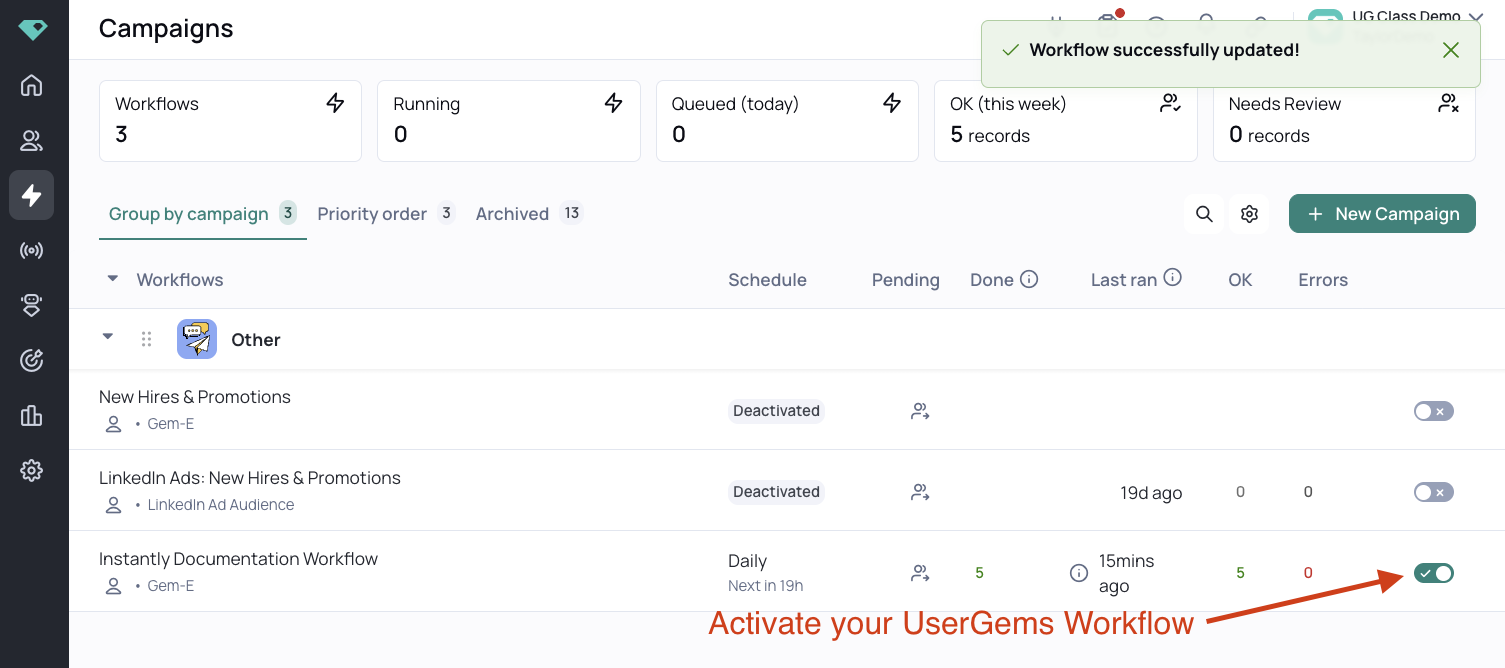The image size is (1505, 668).
Task: Click the 15mins ago last ran value
Action: pyautogui.click(x=1126, y=573)
